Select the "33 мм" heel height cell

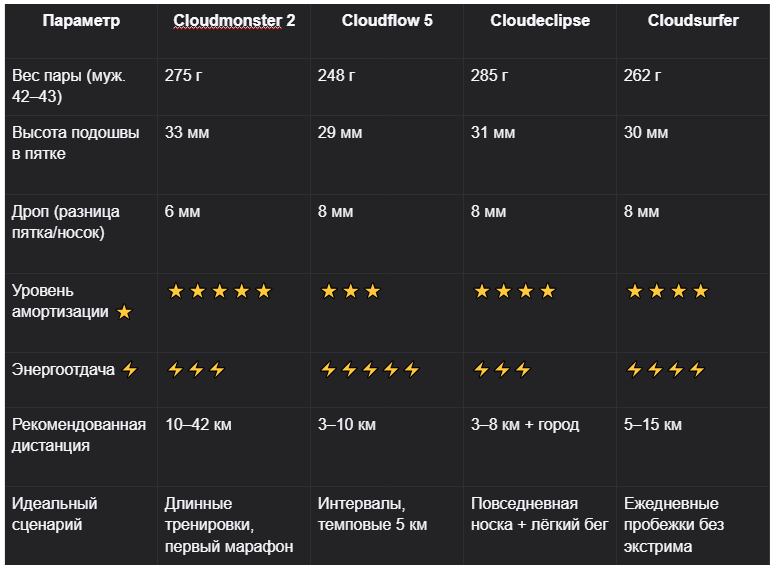tap(187, 132)
